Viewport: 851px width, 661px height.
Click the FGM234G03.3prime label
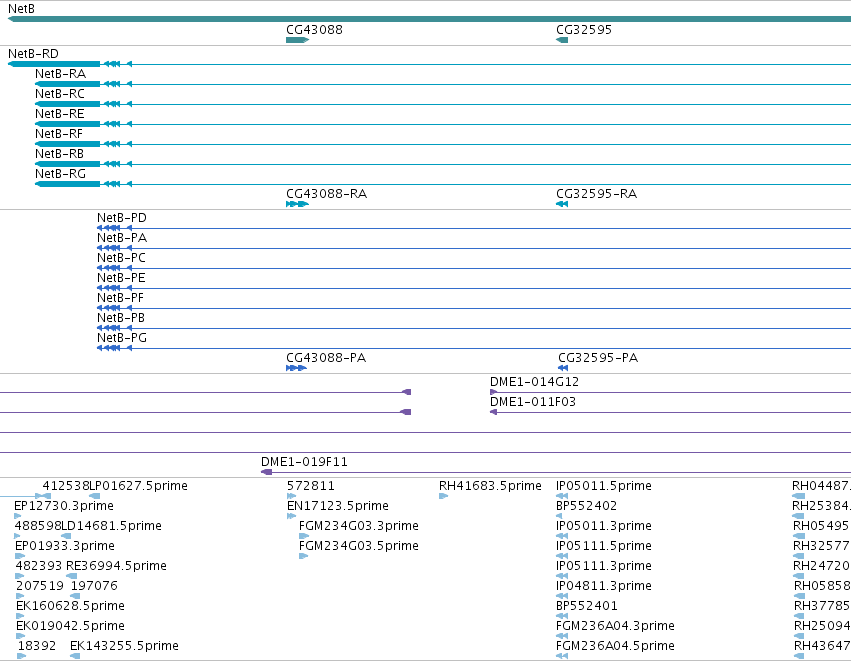(359, 526)
